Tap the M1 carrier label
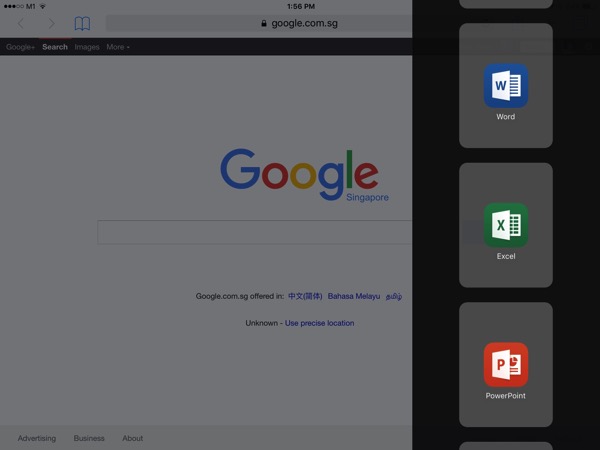This screenshot has width=600, height=450. (x=31, y=6)
